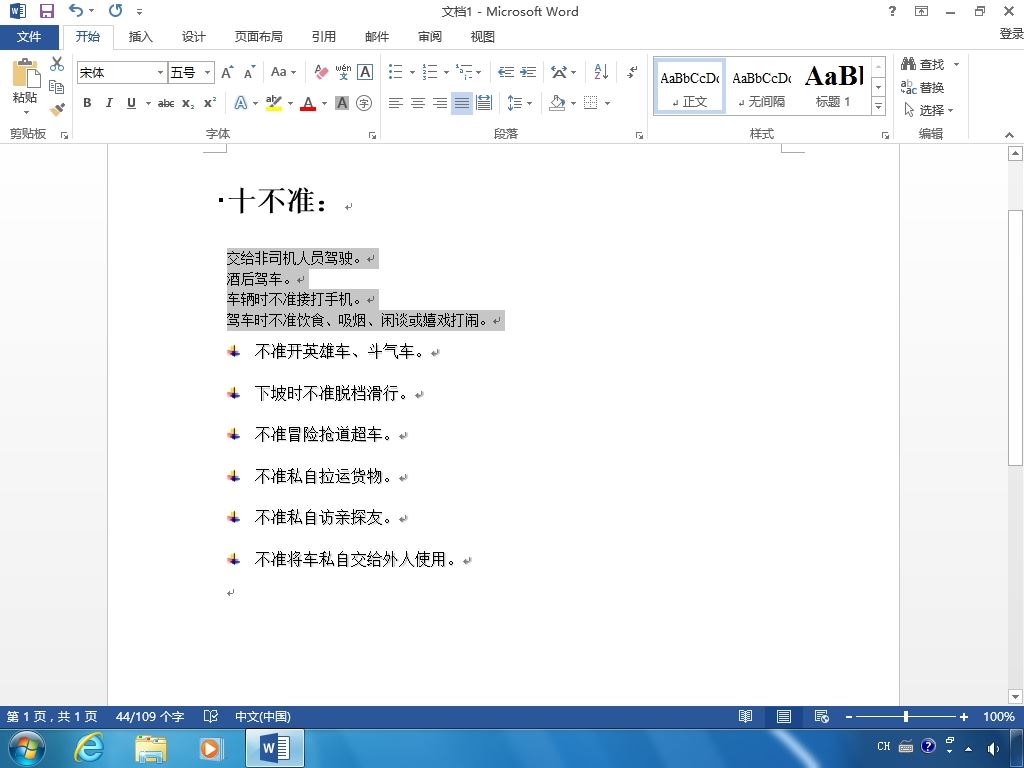Switch to Print Layout view
This screenshot has width=1024, height=768.
click(784, 716)
